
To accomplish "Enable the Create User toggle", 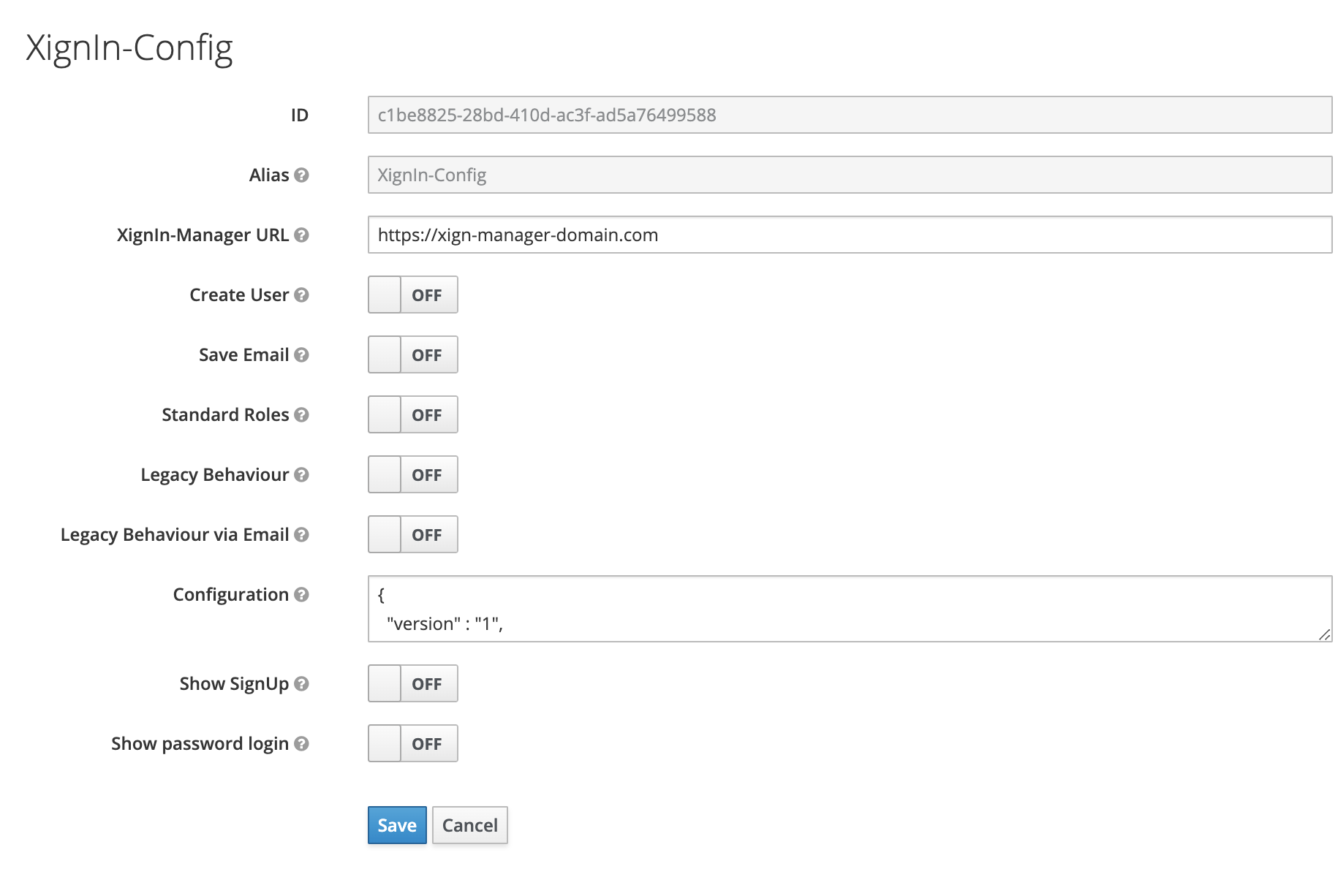I will pos(412,295).
